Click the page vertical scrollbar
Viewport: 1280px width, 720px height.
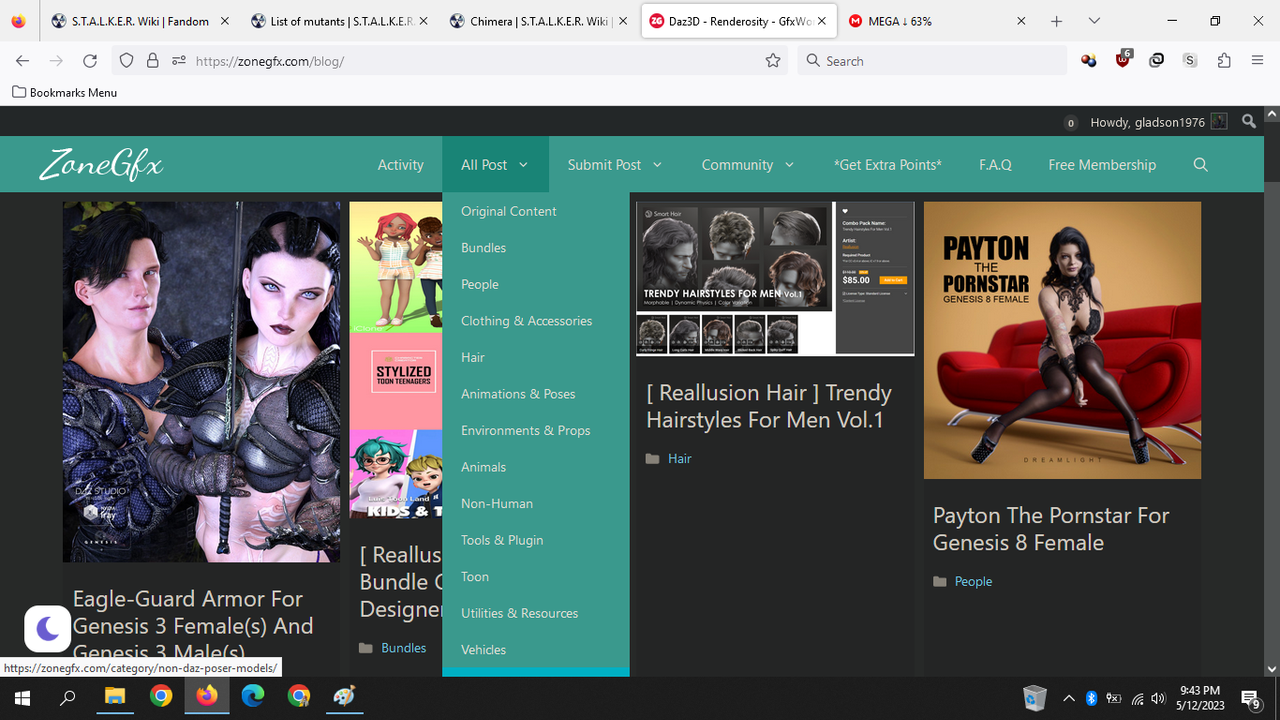point(1272,392)
